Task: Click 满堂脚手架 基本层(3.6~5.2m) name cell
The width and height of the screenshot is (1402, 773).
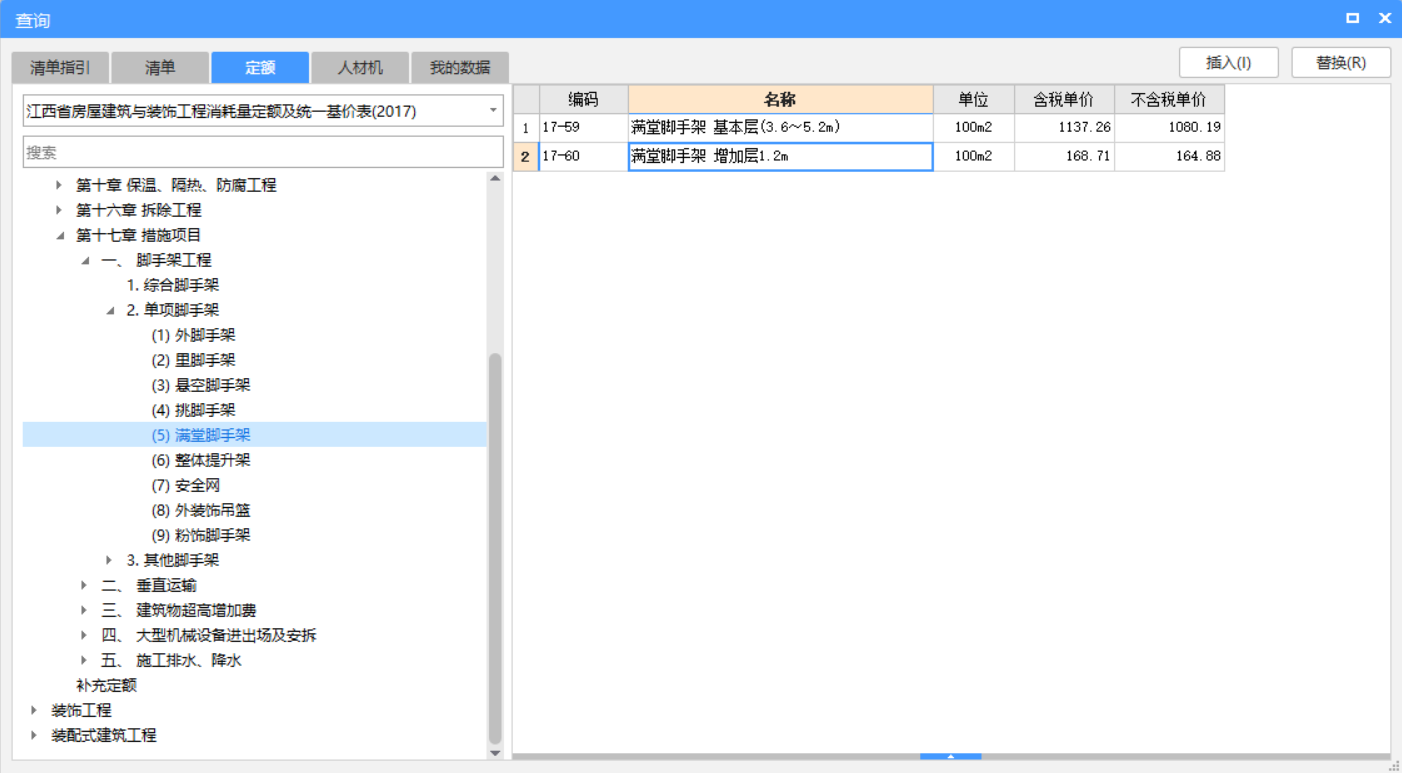Action: 780,128
